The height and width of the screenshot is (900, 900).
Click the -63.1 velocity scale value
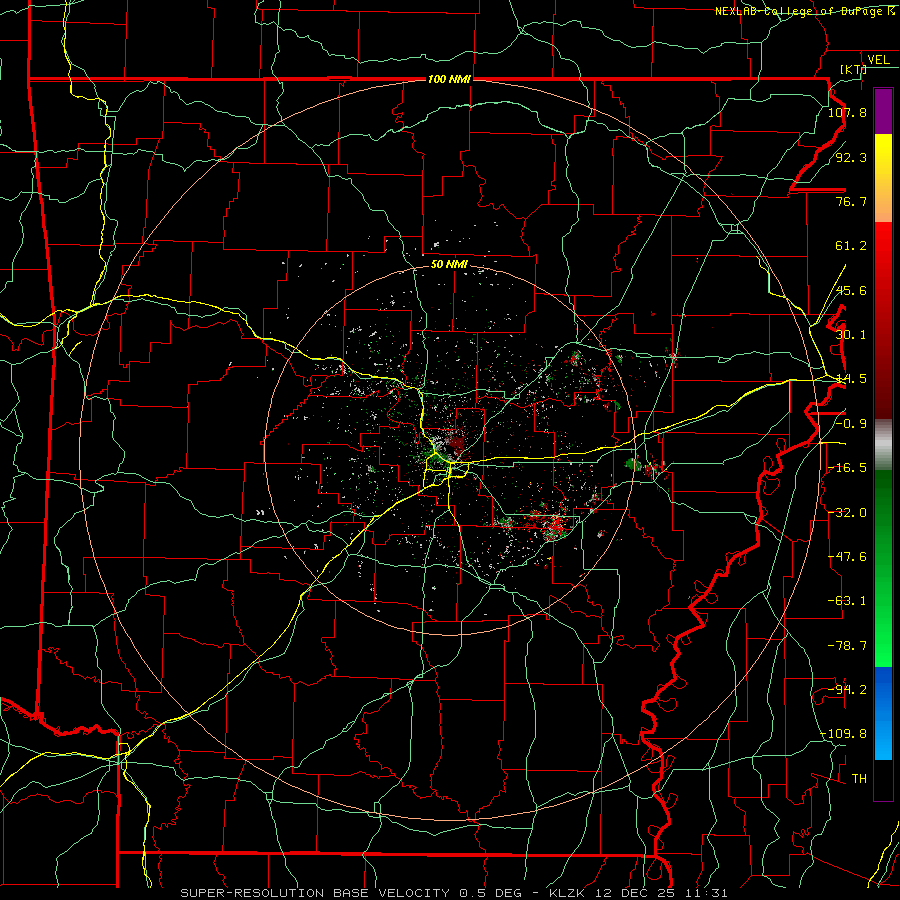[847, 601]
